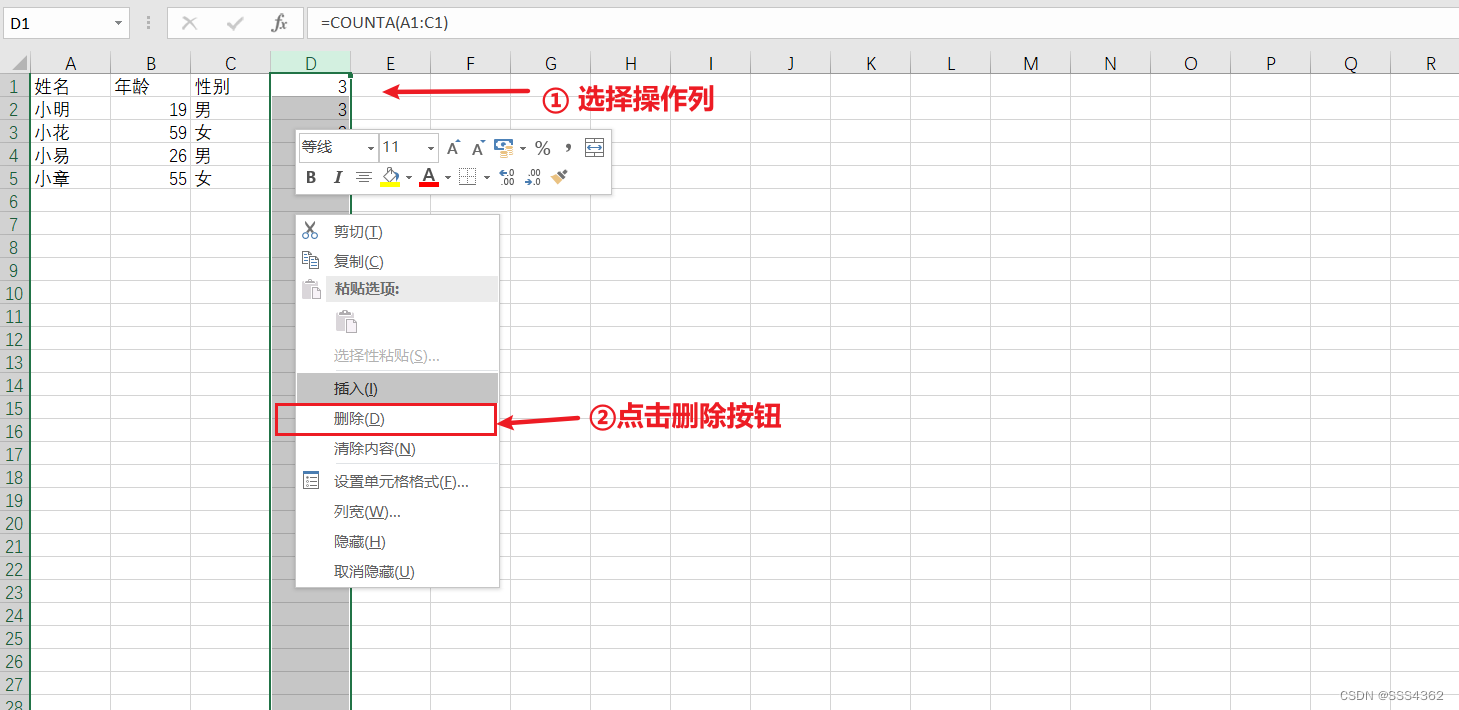Select column B header
Image resolution: width=1459 pixels, height=710 pixels.
(151, 63)
